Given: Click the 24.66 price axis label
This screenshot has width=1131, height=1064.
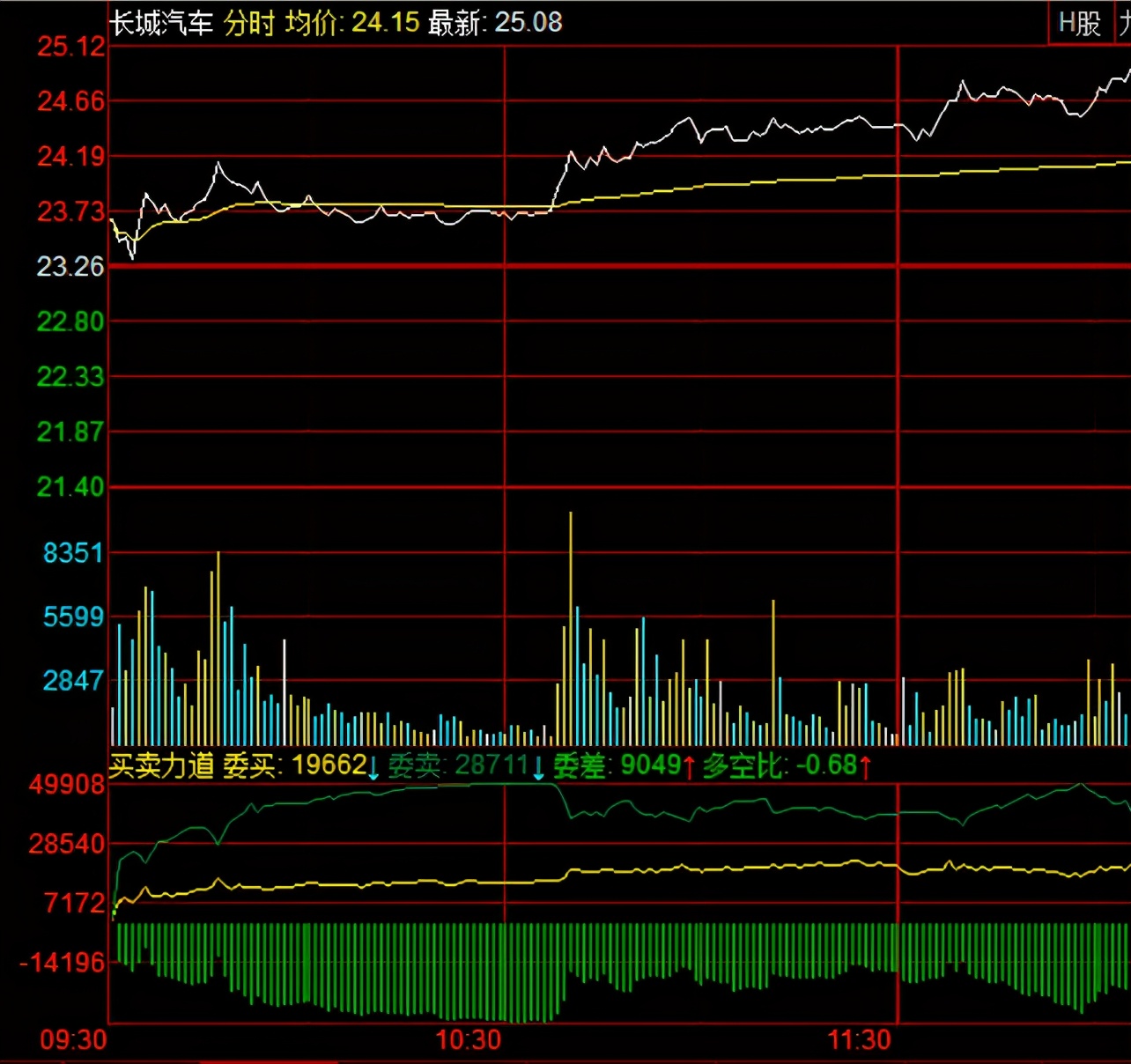Looking at the screenshot, I should [x=70, y=101].
